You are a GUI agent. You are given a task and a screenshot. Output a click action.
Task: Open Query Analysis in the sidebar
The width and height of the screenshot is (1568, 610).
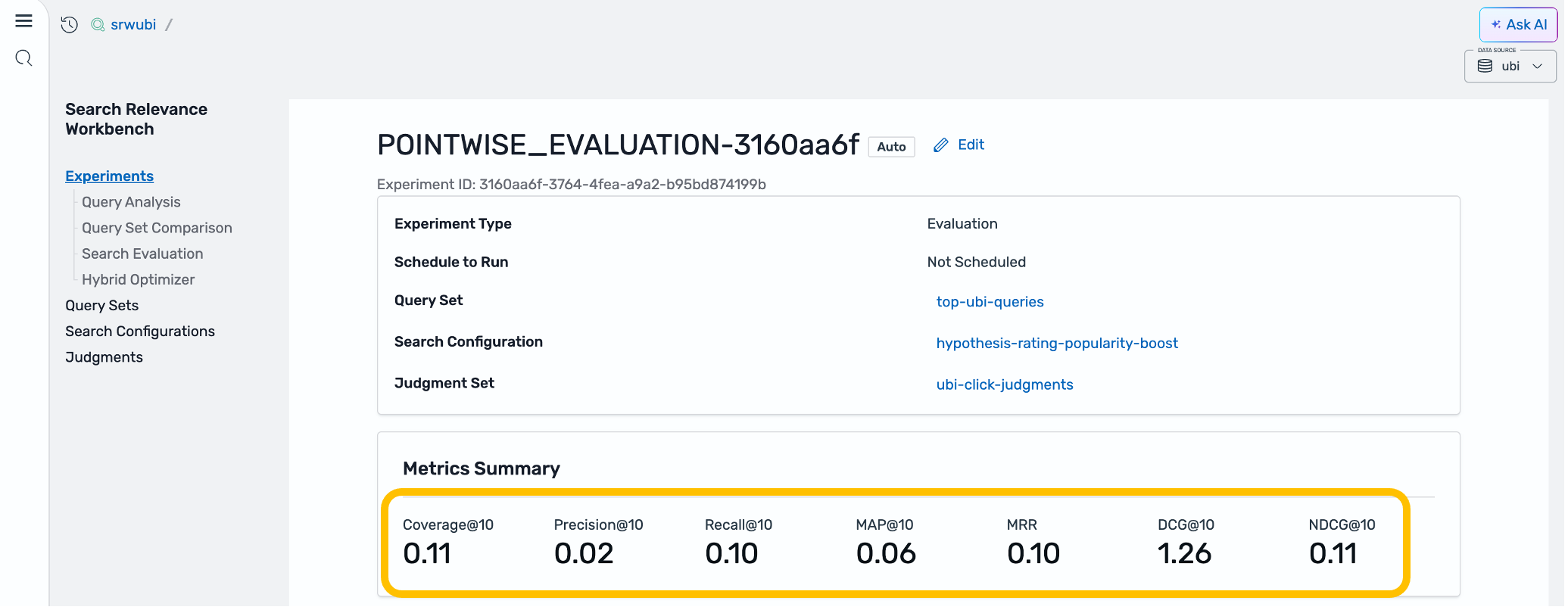click(x=131, y=202)
